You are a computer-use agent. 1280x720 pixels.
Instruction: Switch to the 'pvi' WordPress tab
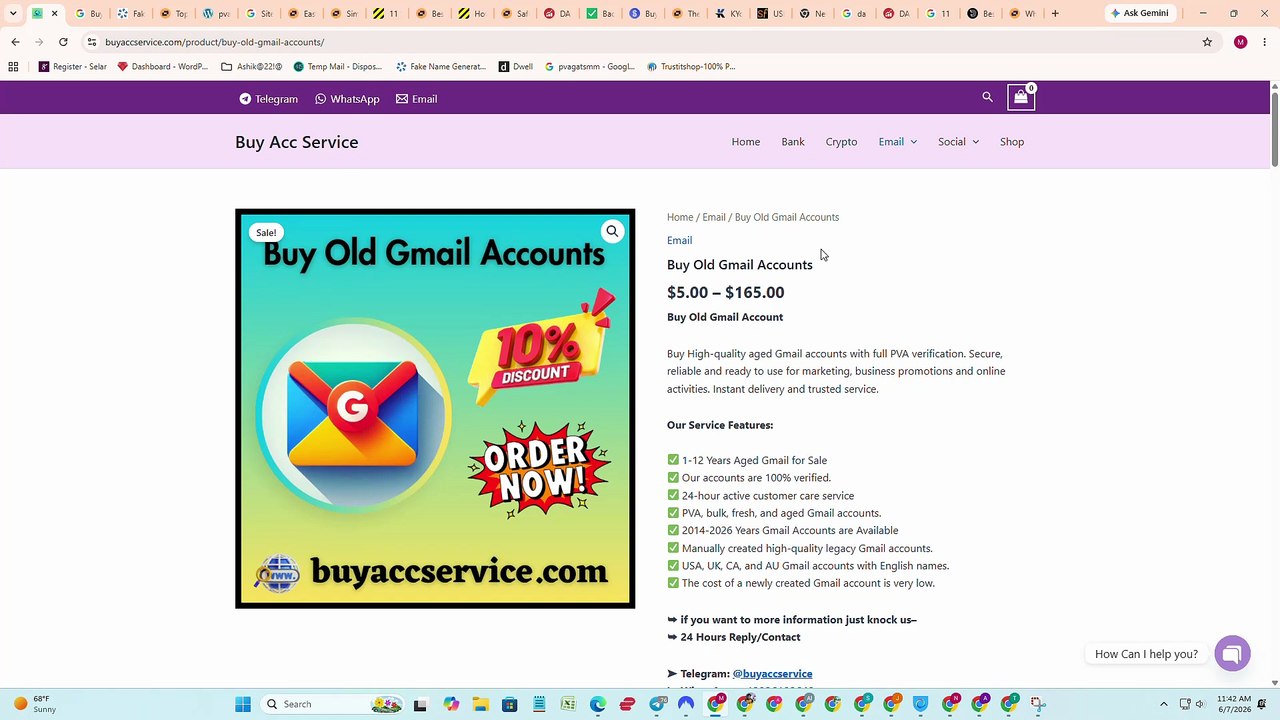215,13
